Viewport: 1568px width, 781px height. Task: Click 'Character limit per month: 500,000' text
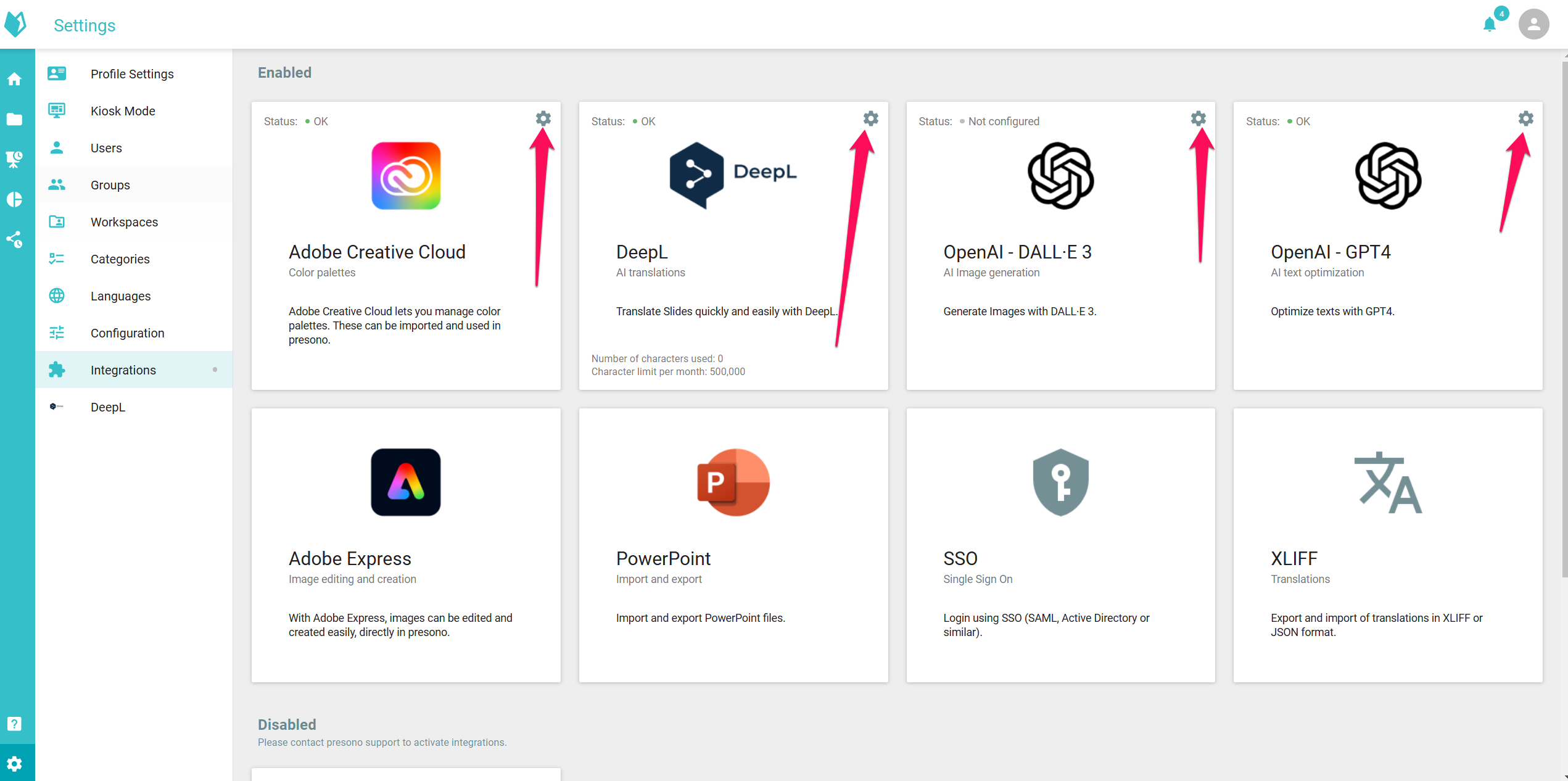pyautogui.click(x=668, y=371)
